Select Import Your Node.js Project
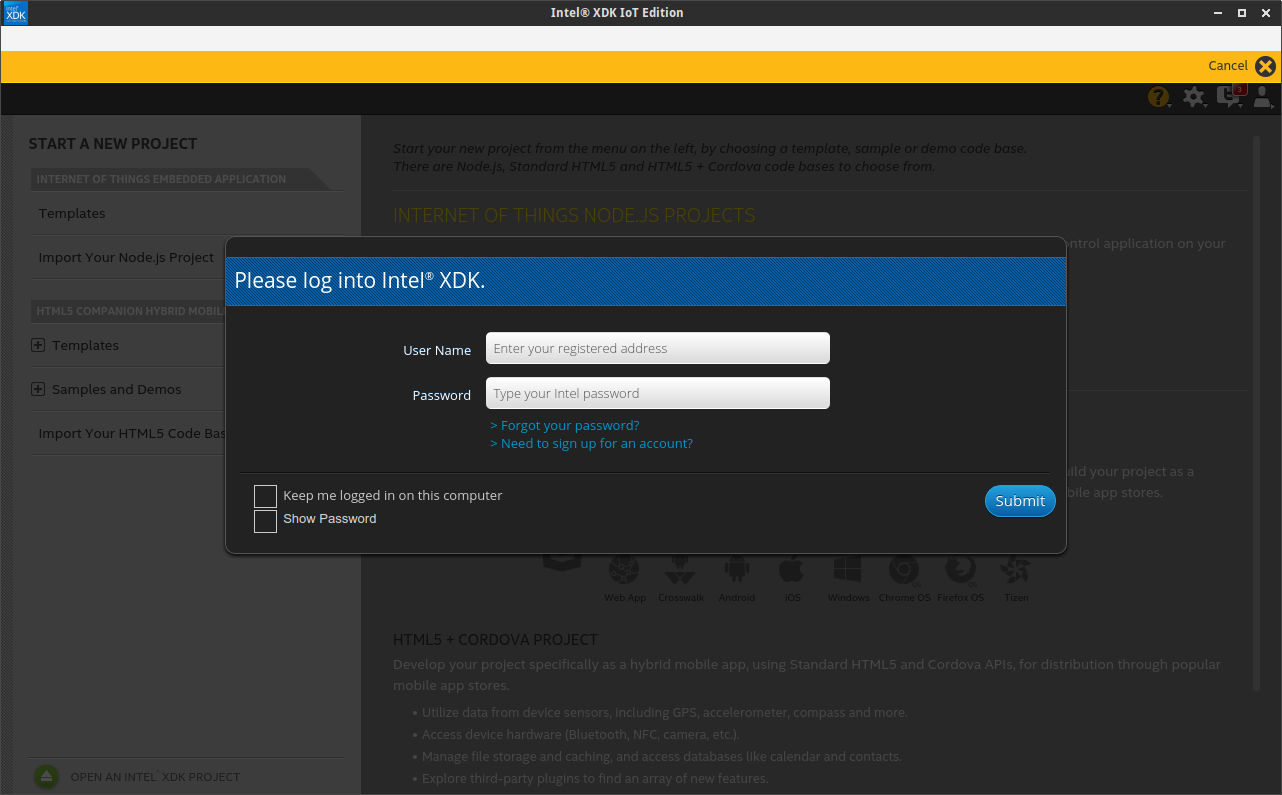Screen dimensions: 1282x795 pos(126,257)
